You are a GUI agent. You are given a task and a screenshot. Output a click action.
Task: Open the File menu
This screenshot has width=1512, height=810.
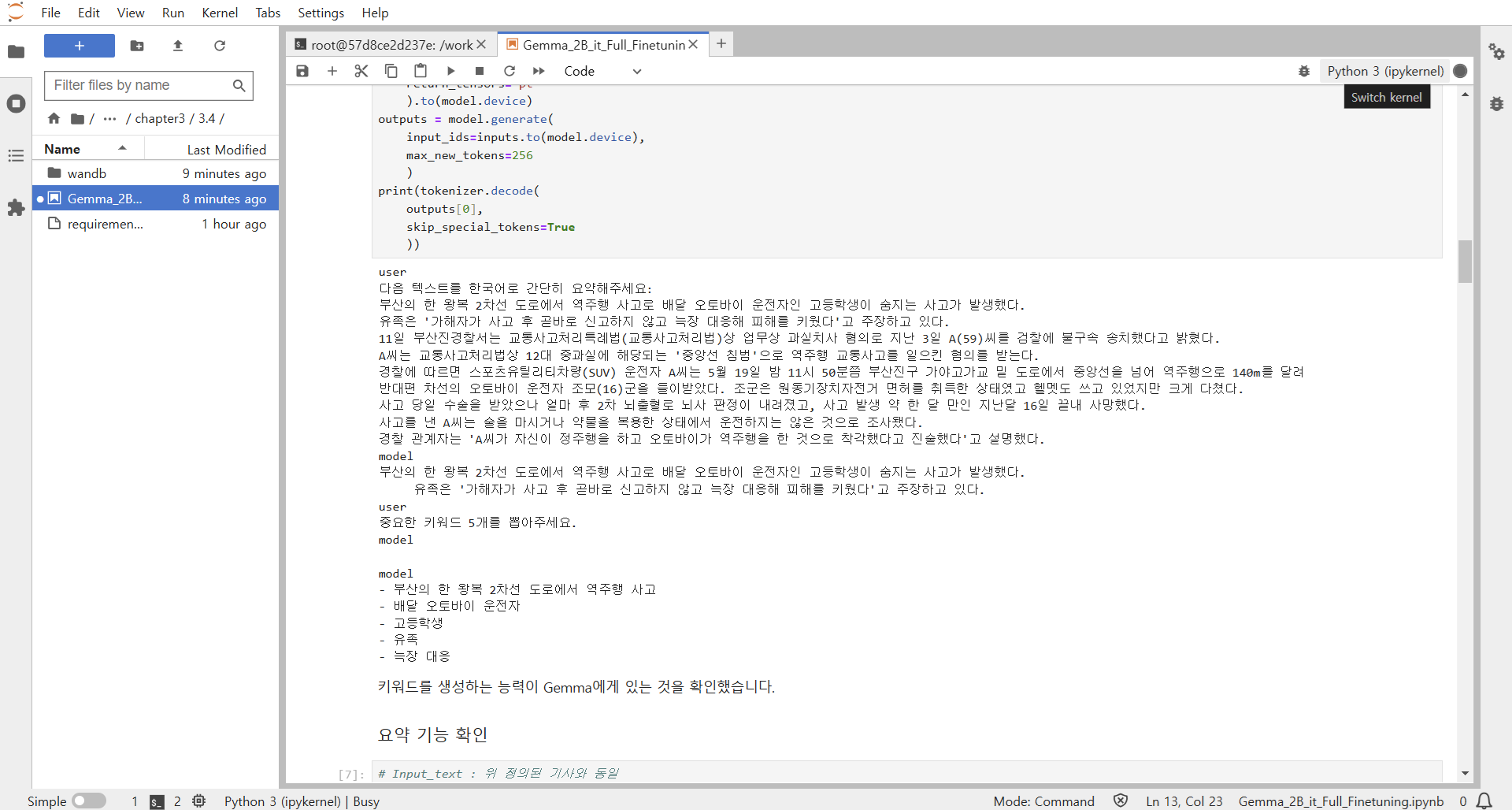[50, 13]
